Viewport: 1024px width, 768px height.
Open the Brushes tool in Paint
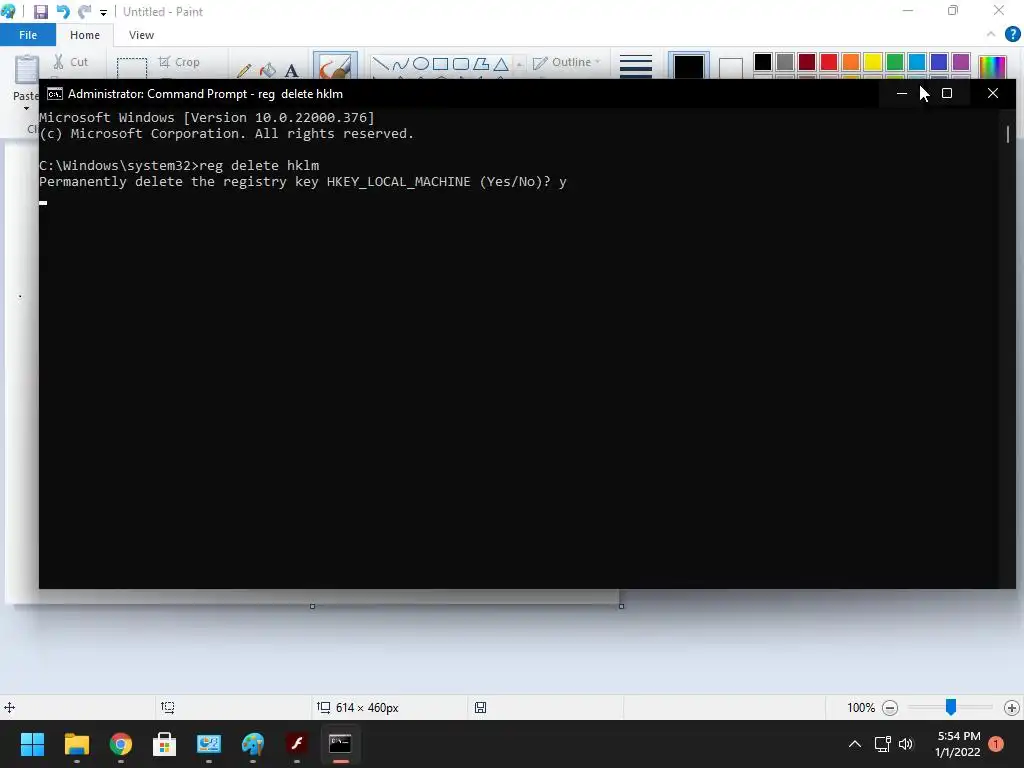click(335, 65)
